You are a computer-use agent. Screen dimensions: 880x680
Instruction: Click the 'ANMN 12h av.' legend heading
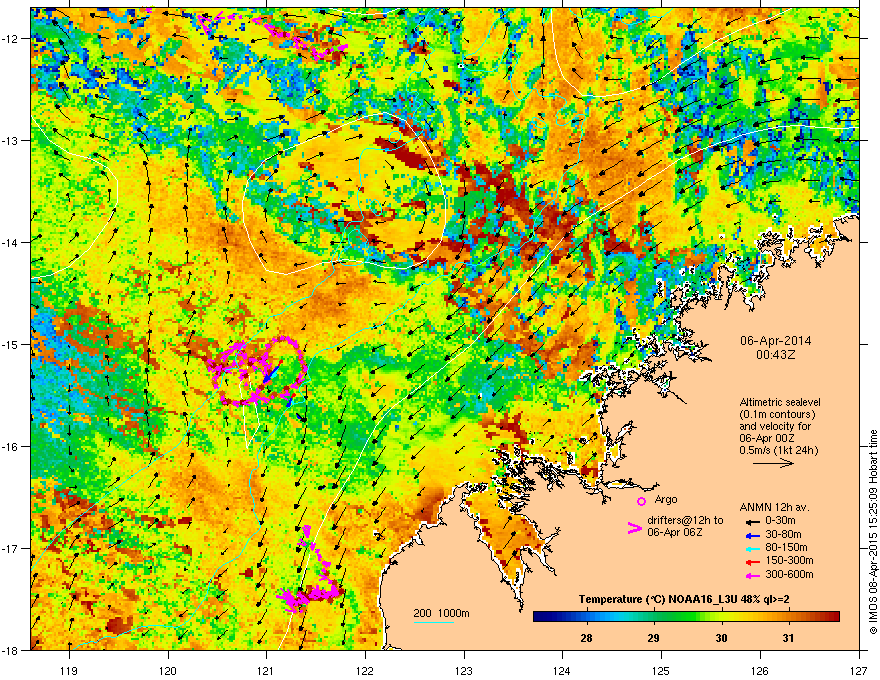774,507
